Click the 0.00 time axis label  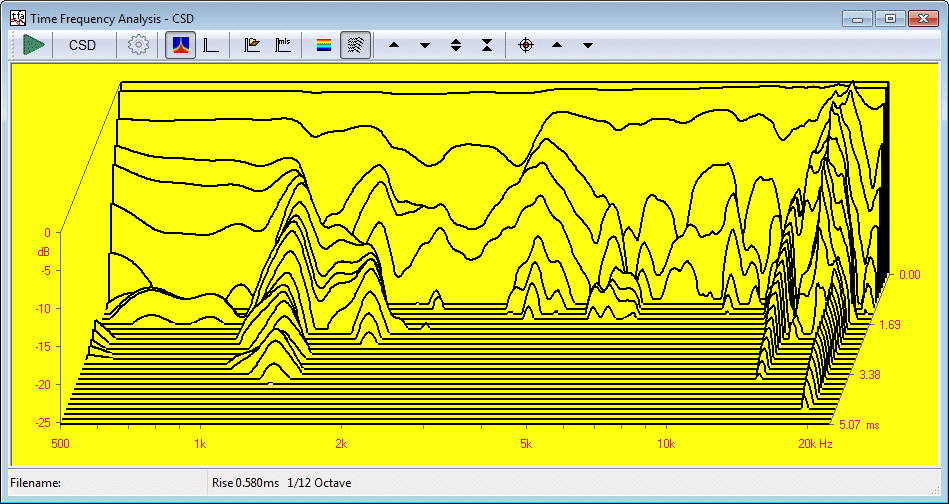click(909, 275)
